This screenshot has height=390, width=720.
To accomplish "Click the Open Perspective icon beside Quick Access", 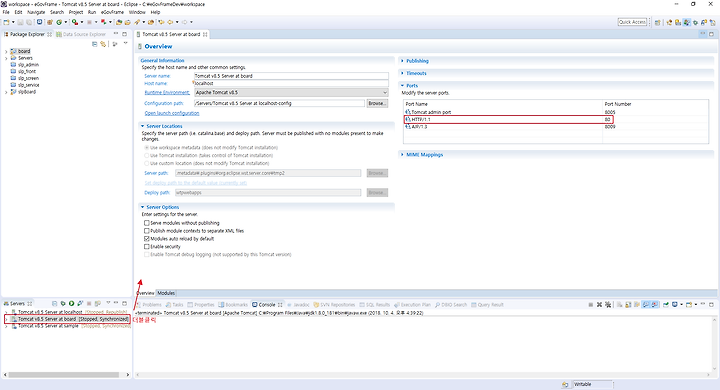I will (658, 22).
